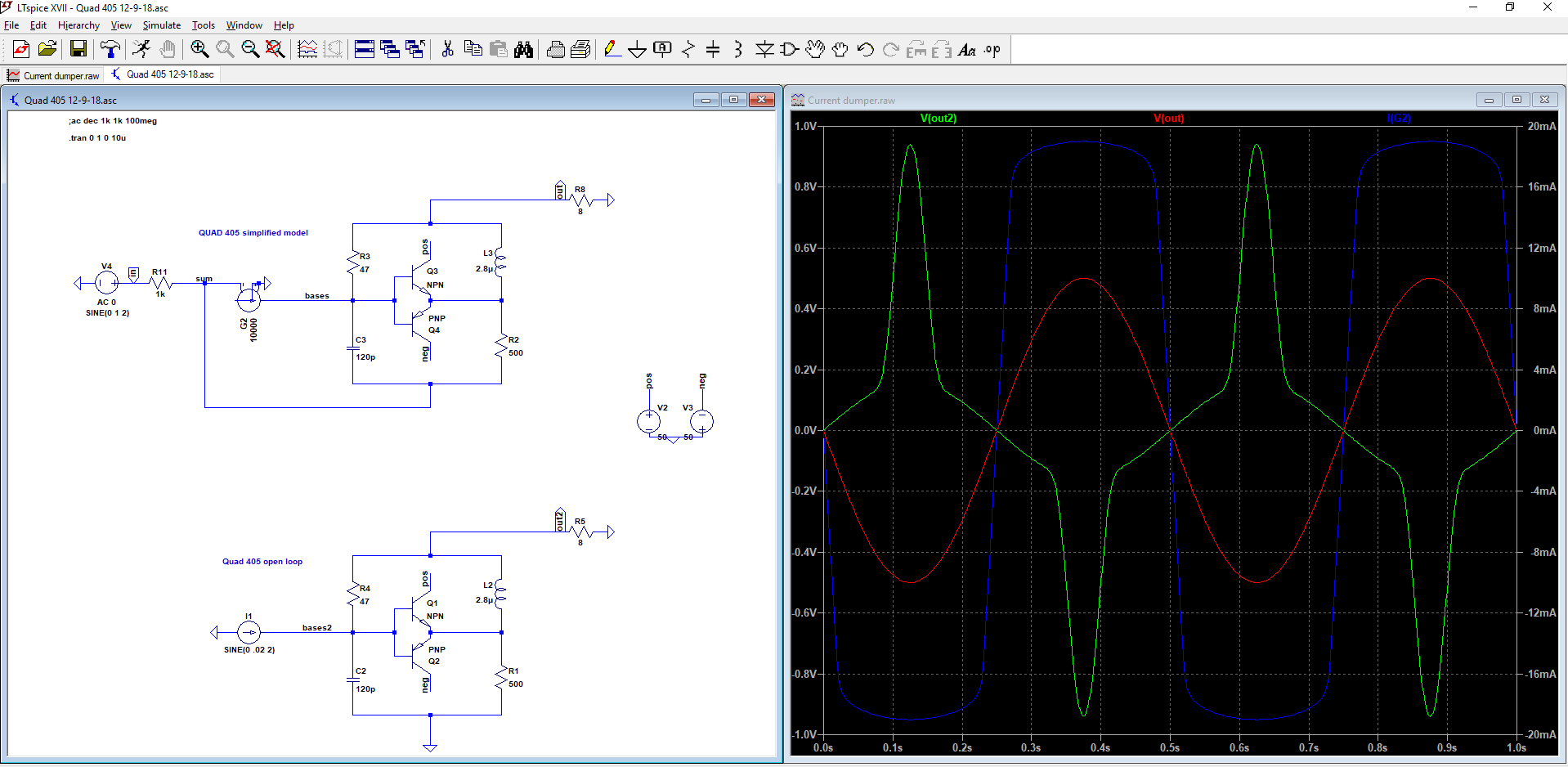1568x767 pixels.
Task: Open the Control Panel hammer icon
Action: coord(110,50)
